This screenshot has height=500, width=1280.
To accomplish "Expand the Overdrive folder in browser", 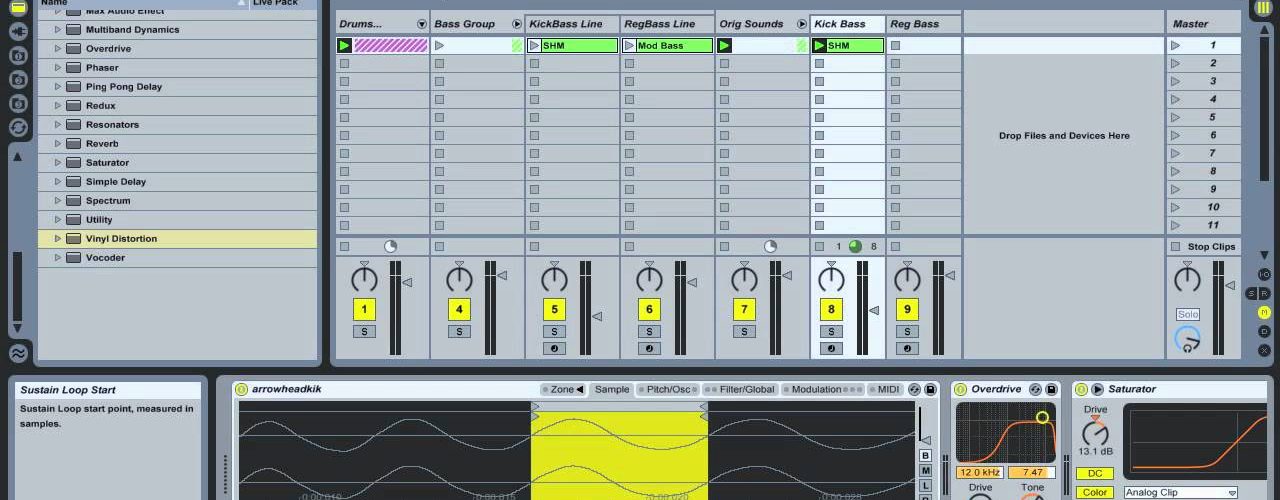I will [58, 49].
